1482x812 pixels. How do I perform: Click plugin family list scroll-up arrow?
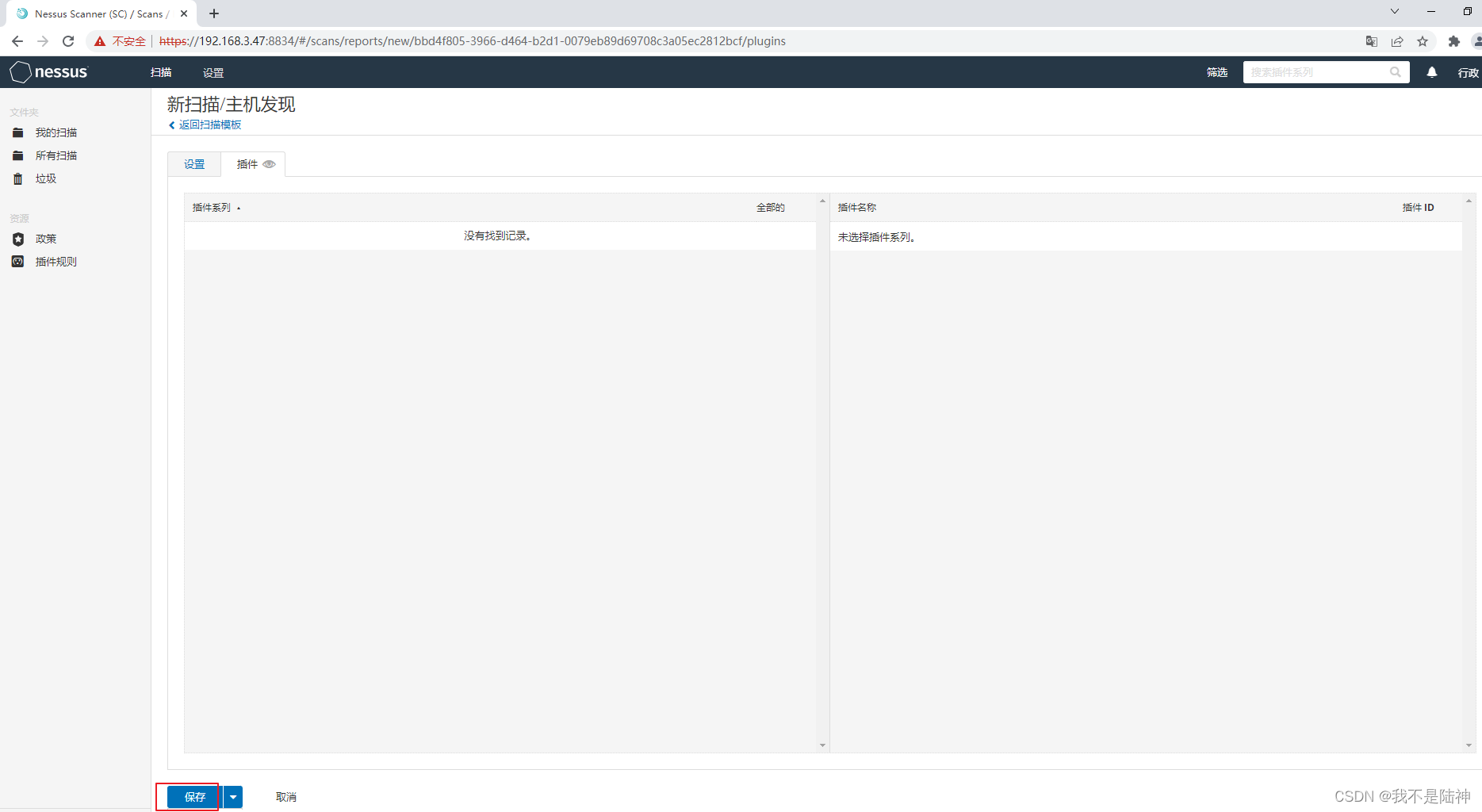pos(822,201)
